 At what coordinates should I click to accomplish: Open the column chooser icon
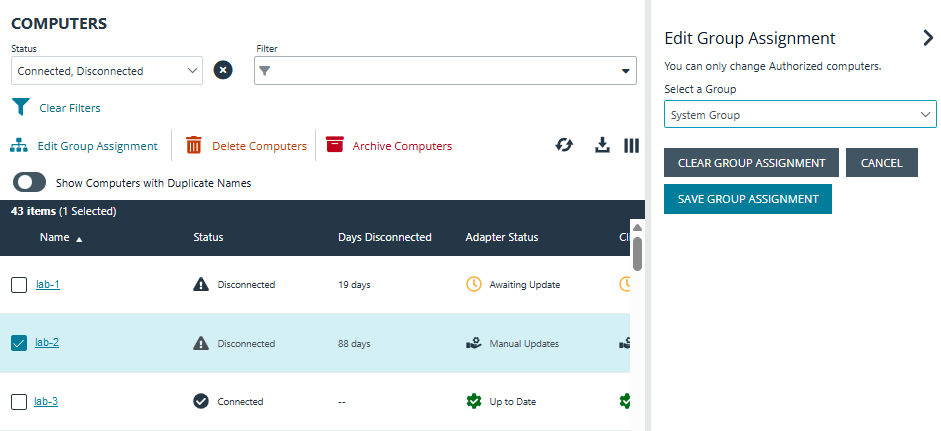(x=631, y=145)
